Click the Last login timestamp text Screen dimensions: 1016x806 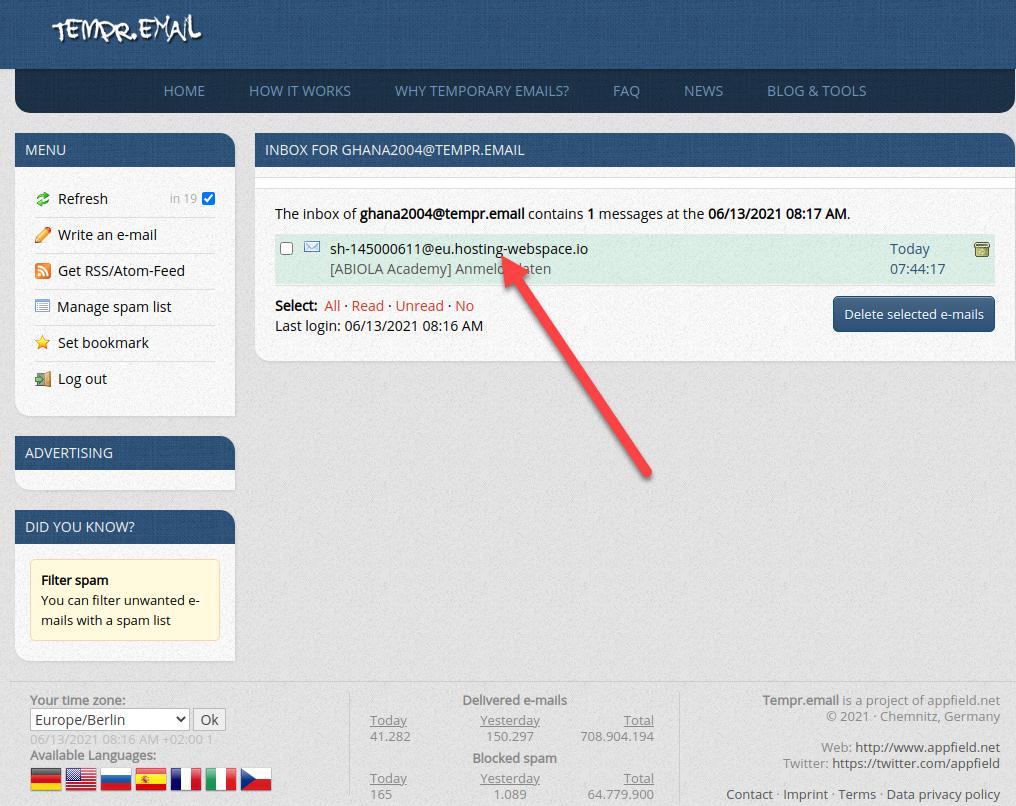379,326
